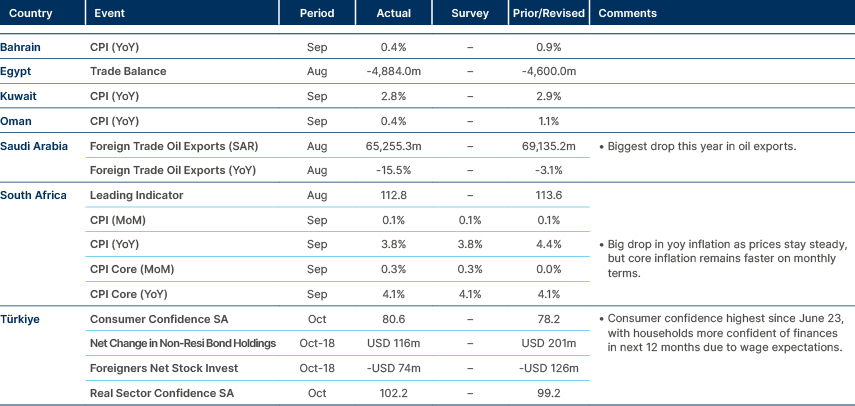Viewport: 855px width, 406px height.
Task: Click the South Africa Leading Indicator event
Action: pos(136,195)
